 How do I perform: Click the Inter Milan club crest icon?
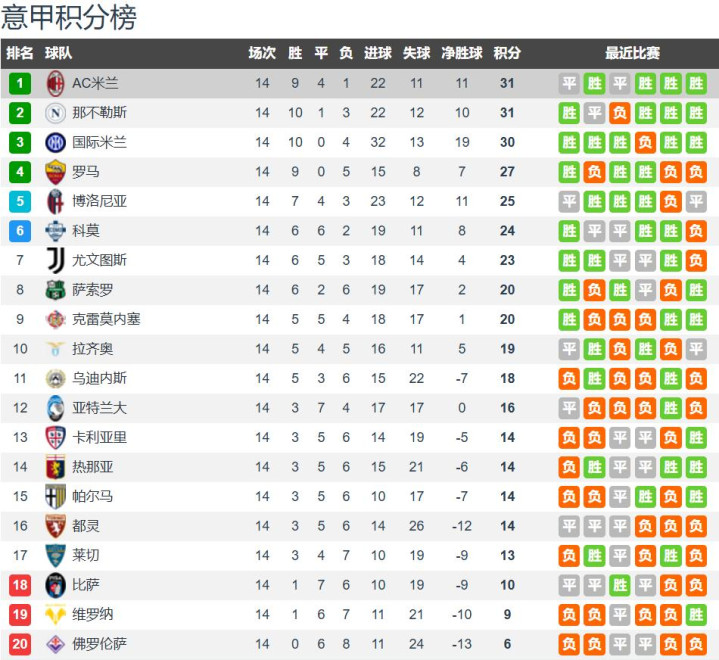point(55,143)
